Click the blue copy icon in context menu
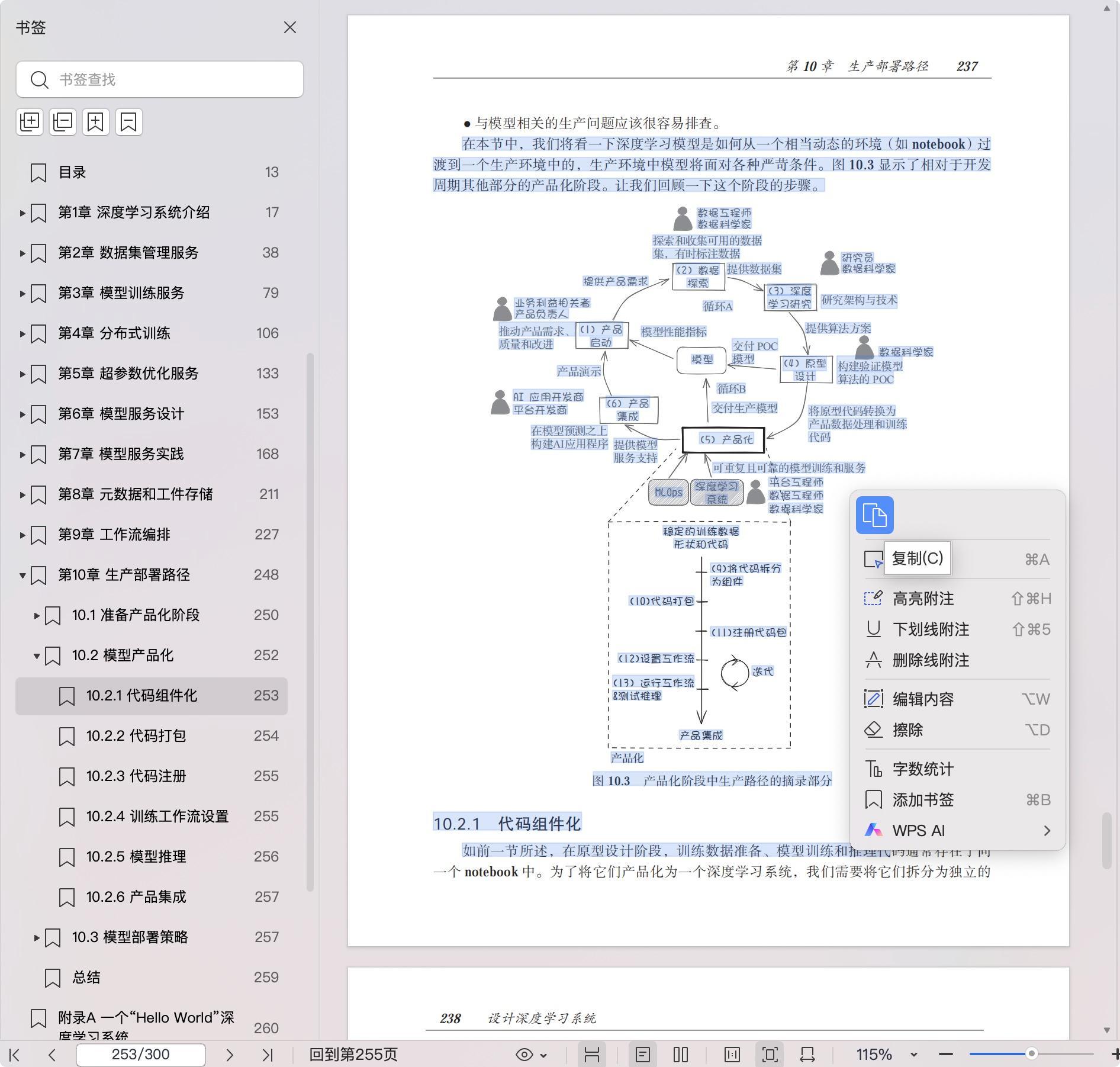Viewport: 1120px width, 1067px height. click(874, 515)
